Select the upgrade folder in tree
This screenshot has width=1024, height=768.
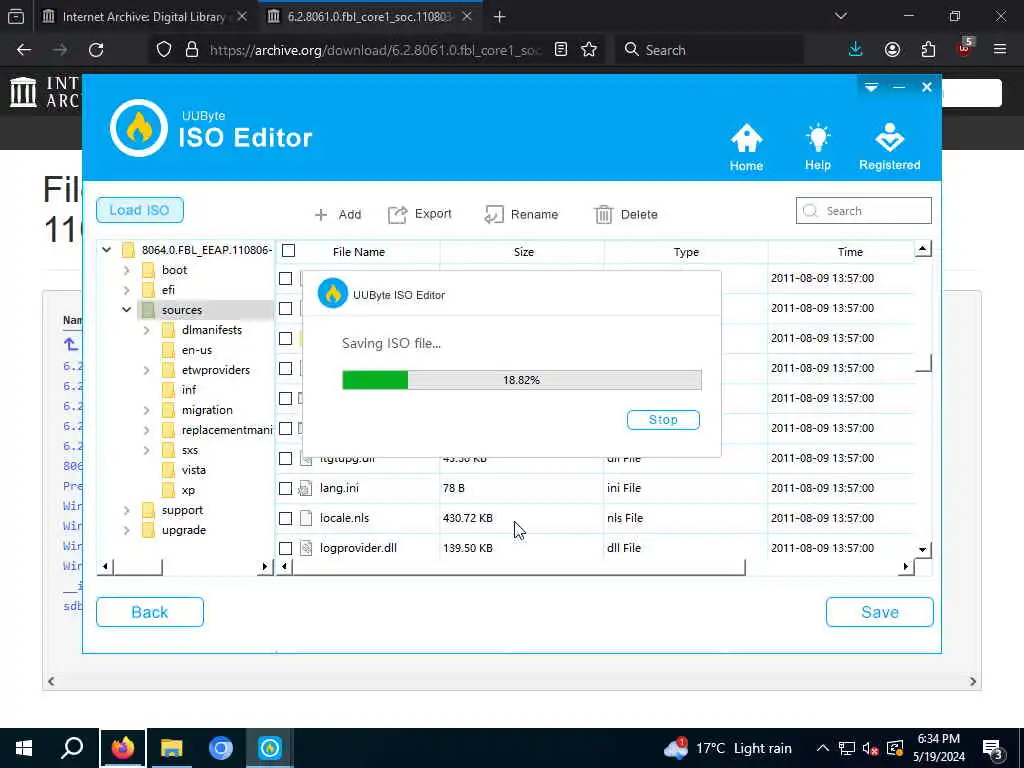184,530
